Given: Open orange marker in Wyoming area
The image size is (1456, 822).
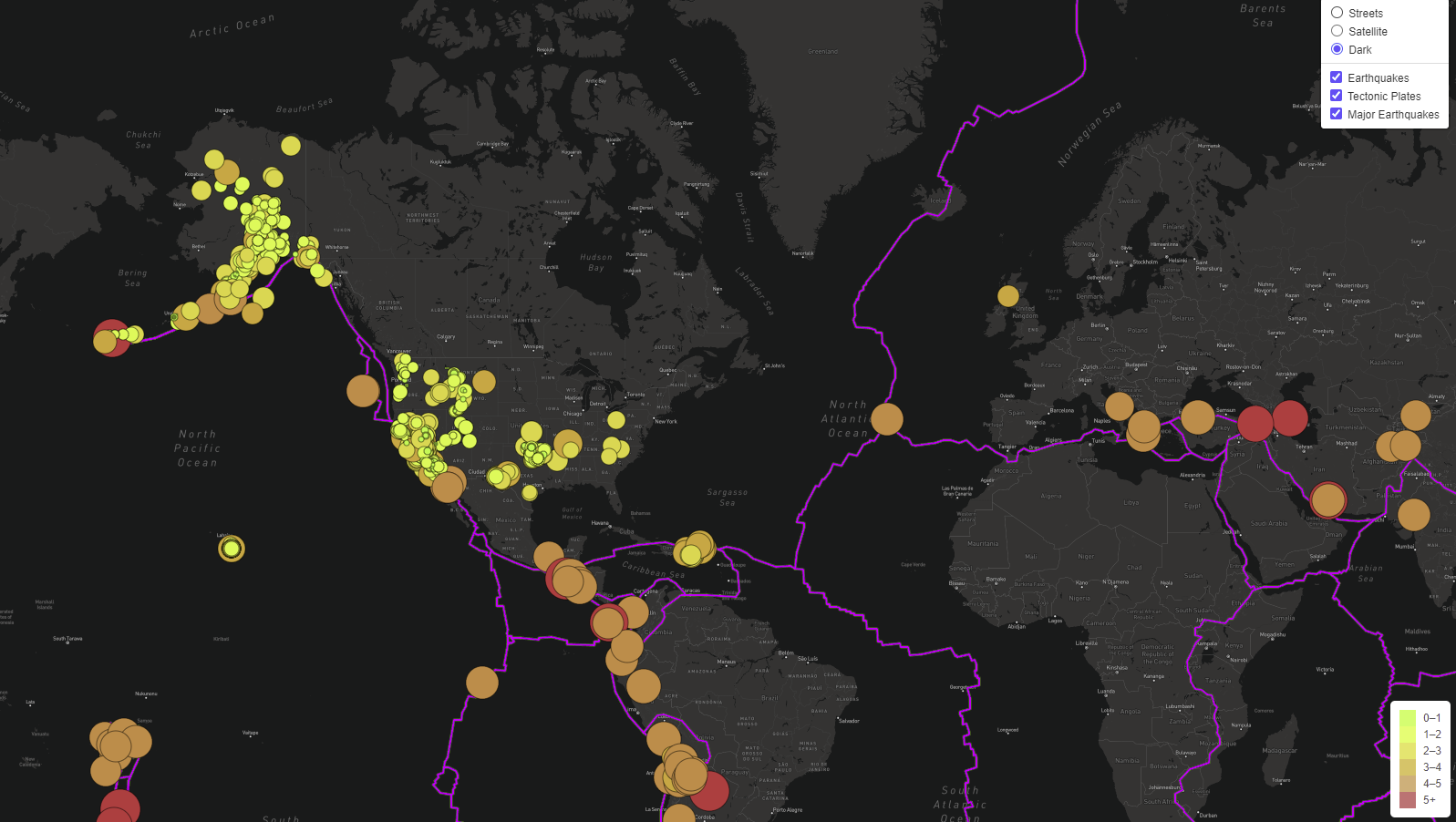Looking at the screenshot, I should tap(484, 382).
